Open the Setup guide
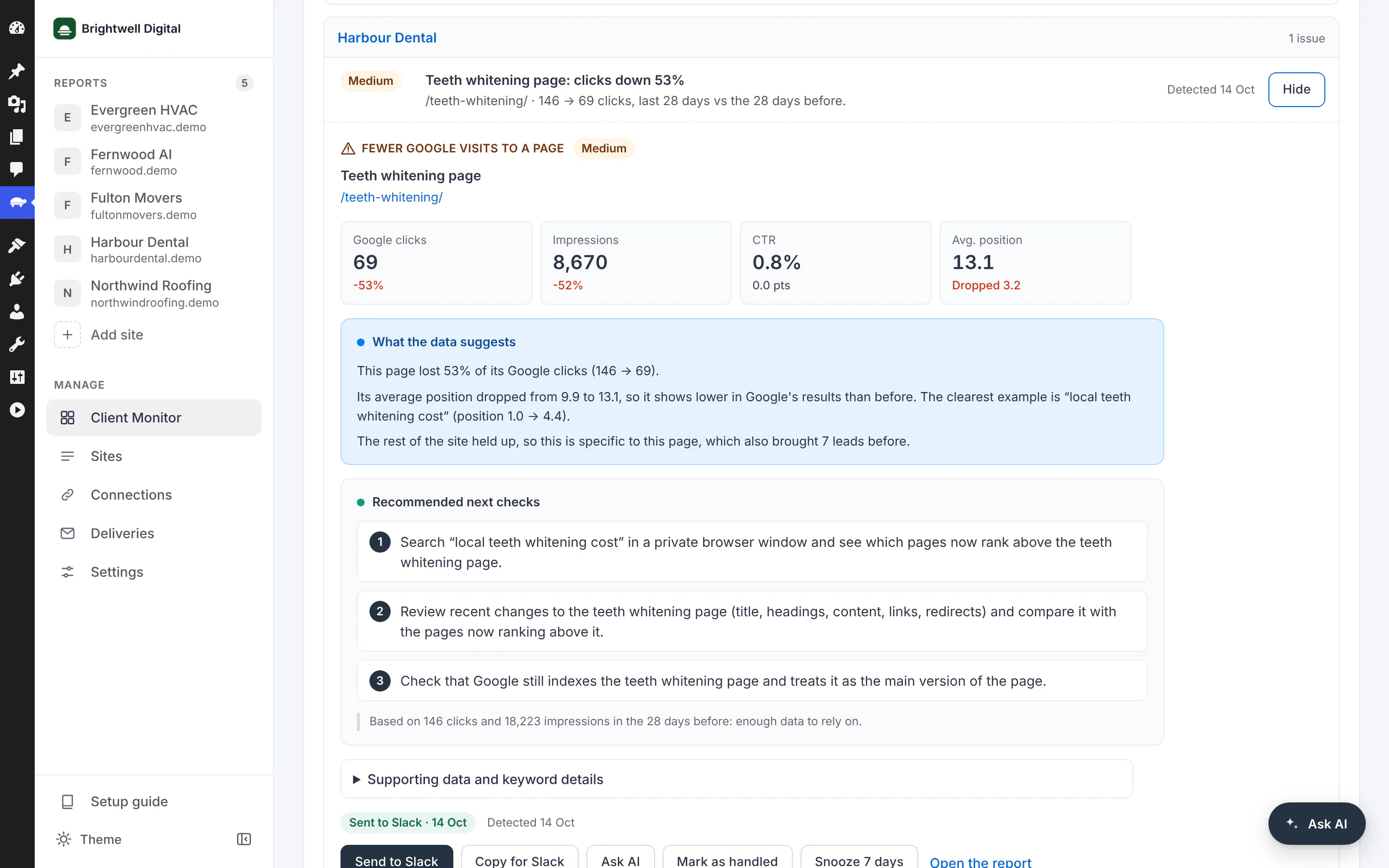 [x=153, y=801]
